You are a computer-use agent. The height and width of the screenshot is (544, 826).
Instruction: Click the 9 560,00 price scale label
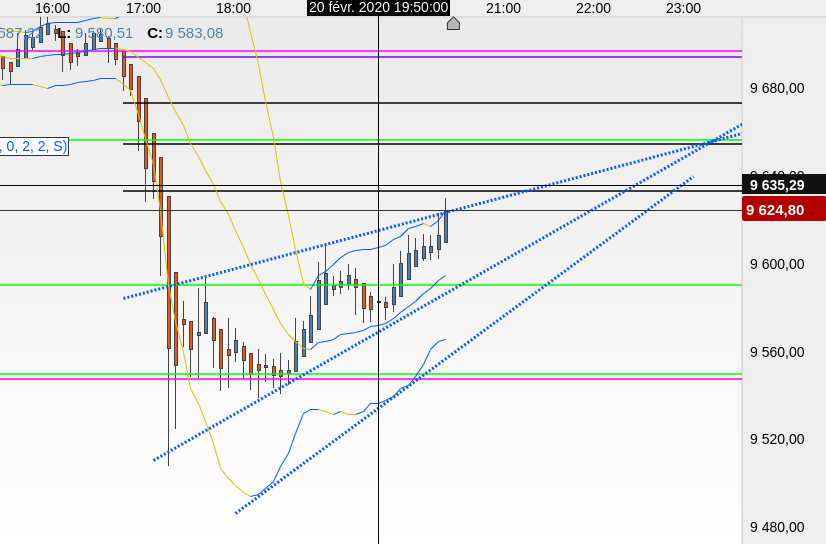777,352
